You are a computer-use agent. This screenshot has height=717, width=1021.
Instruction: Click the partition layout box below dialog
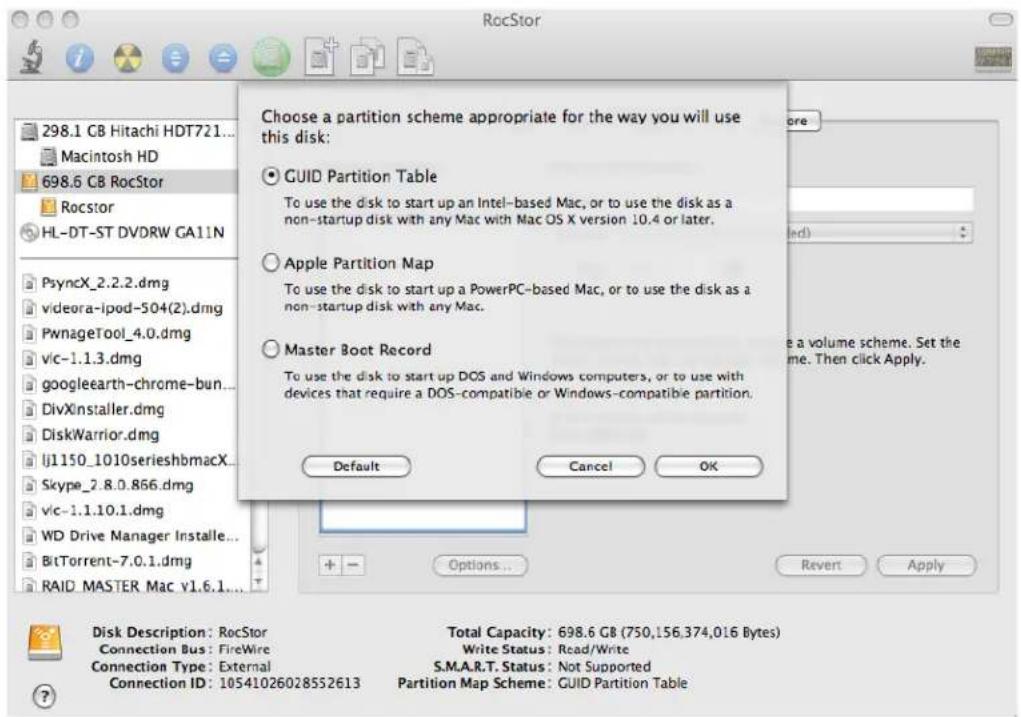[423, 516]
